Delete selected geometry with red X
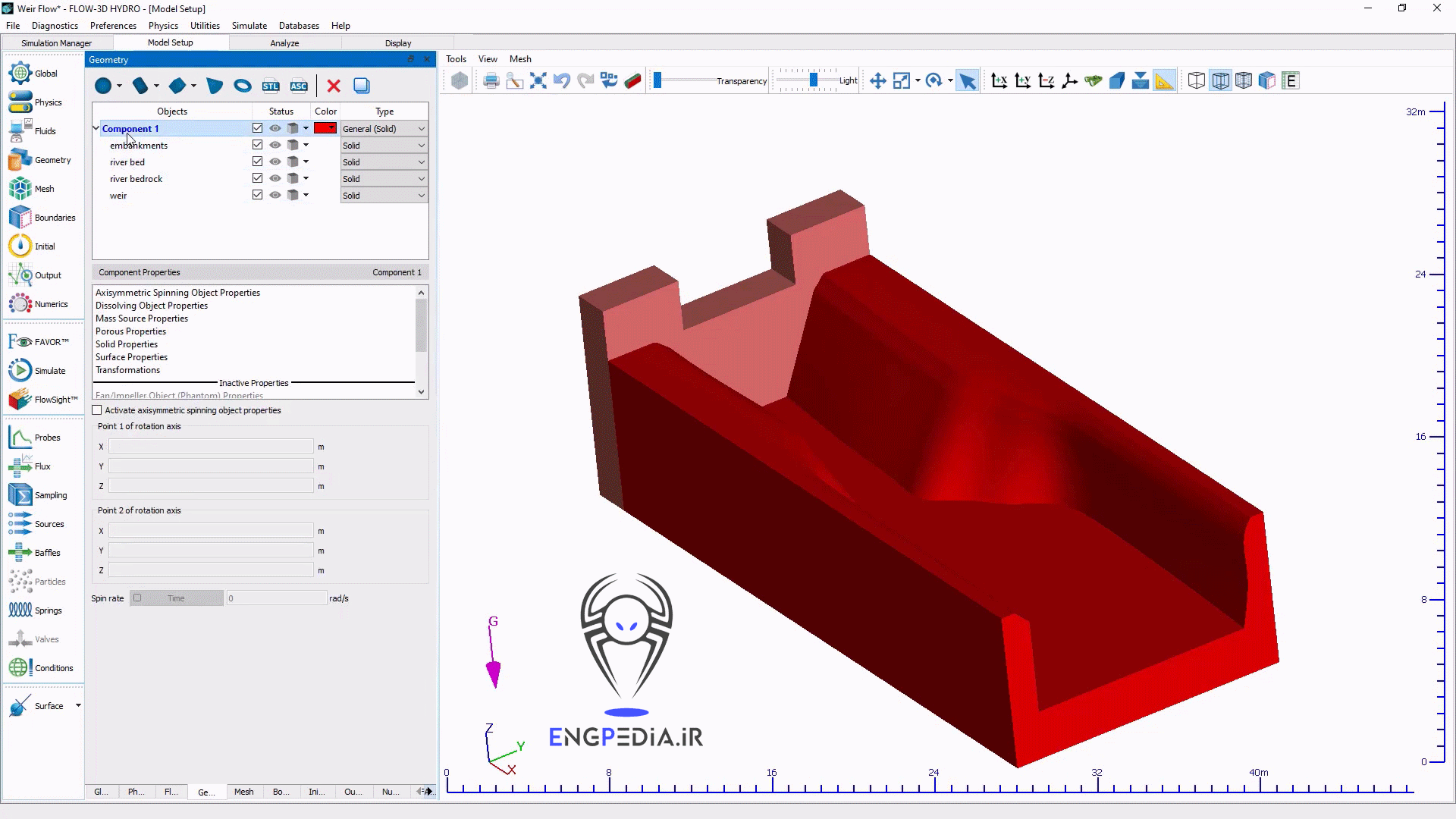This screenshot has height=819, width=1456. point(334,86)
